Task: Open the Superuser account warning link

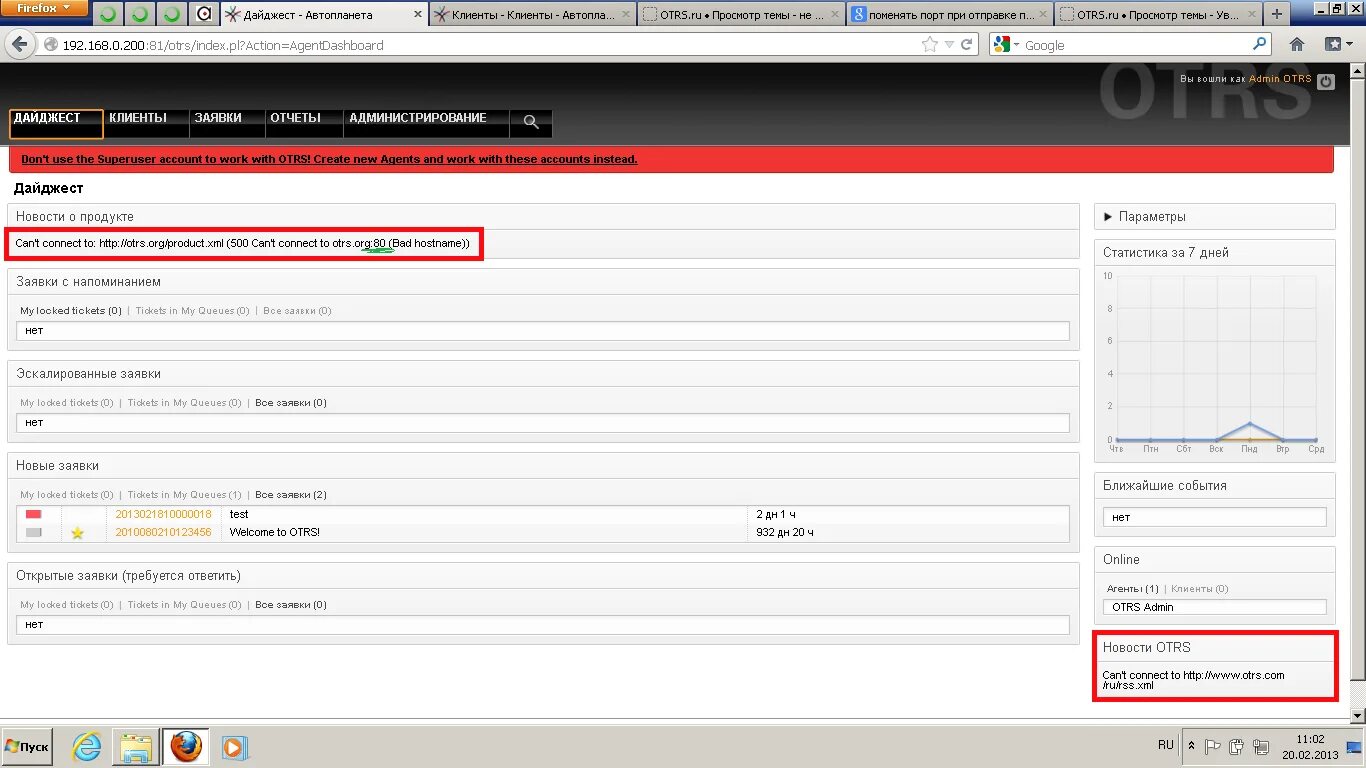Action: [329, 159]
